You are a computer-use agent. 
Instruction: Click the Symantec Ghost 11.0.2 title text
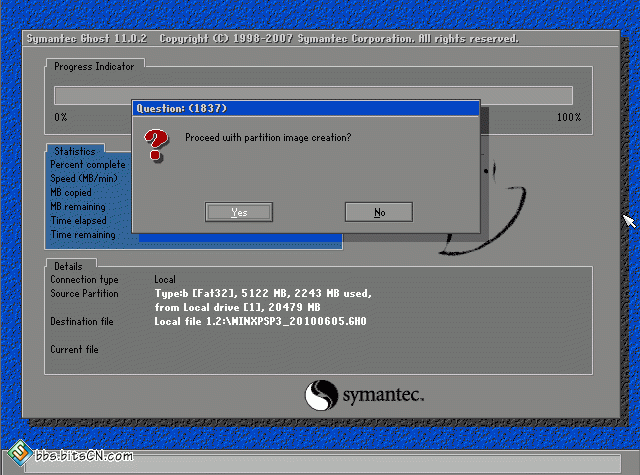[87, 39]
